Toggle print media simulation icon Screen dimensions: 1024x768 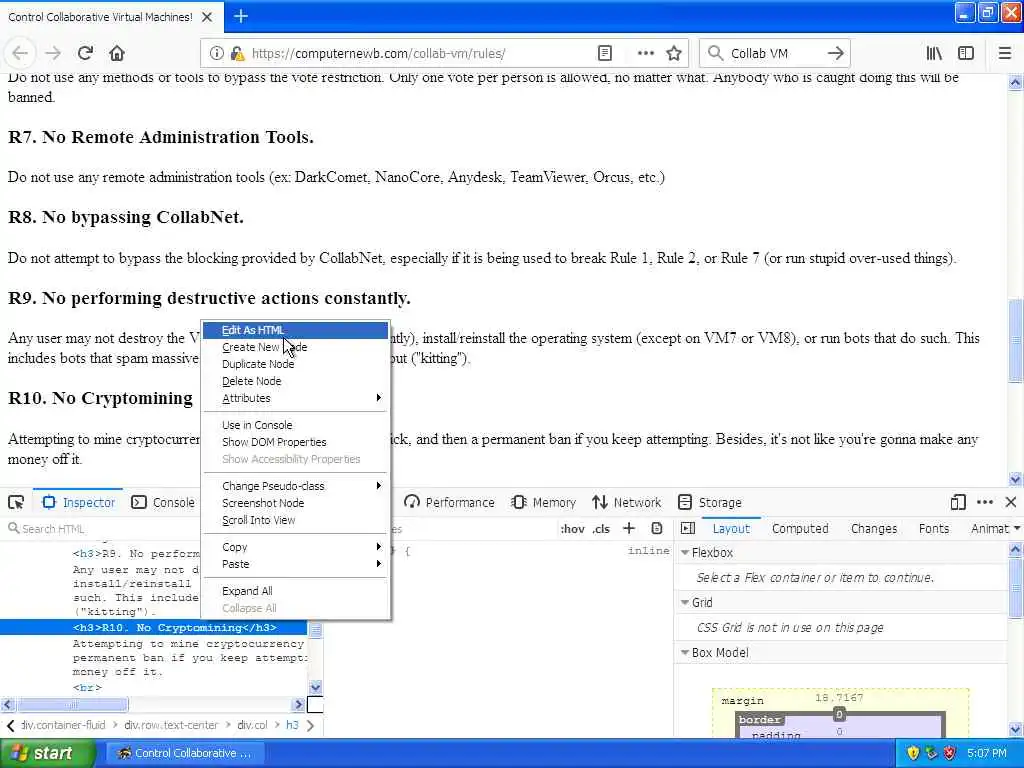[657, 528]
